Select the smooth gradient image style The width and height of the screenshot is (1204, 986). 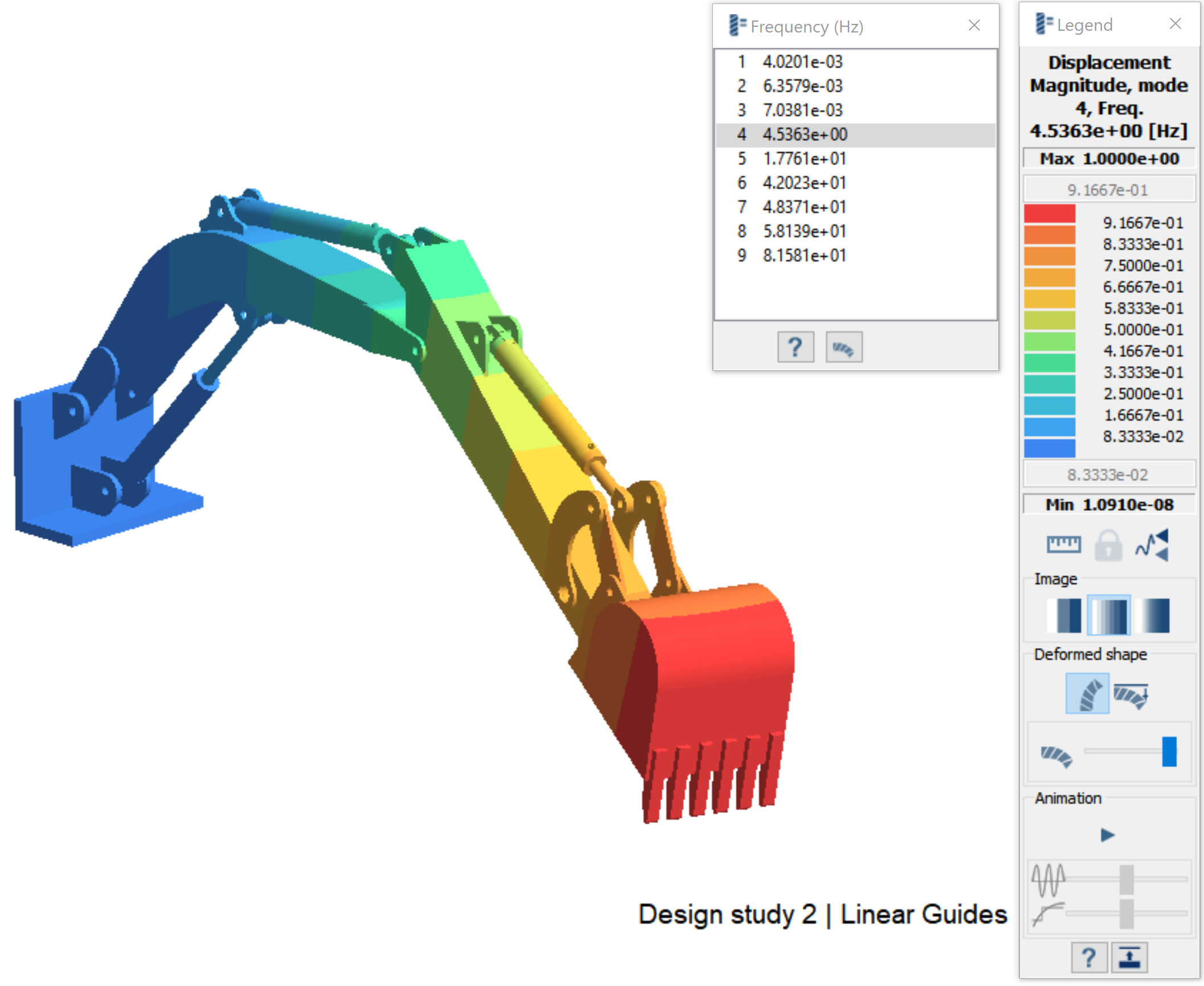[1153, 615]
